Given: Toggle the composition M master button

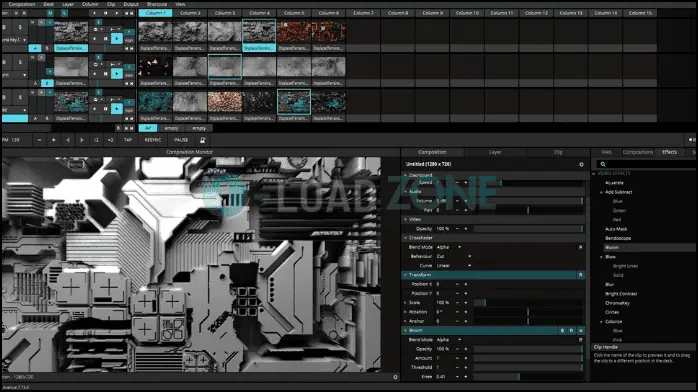Looking at the screenshot, I should [x=50, y=13].
